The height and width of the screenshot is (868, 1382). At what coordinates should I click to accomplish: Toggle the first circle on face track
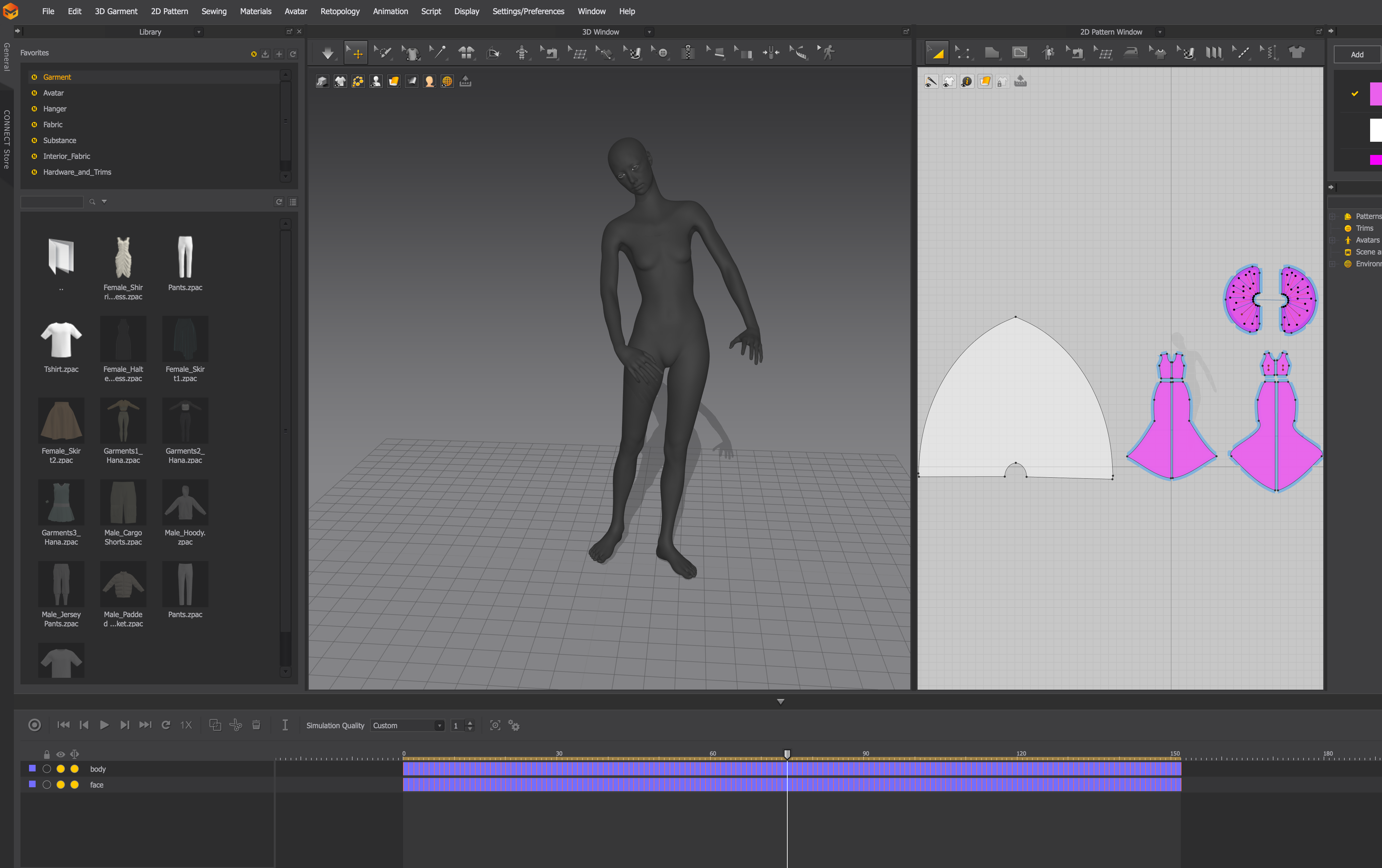[47, 784]
